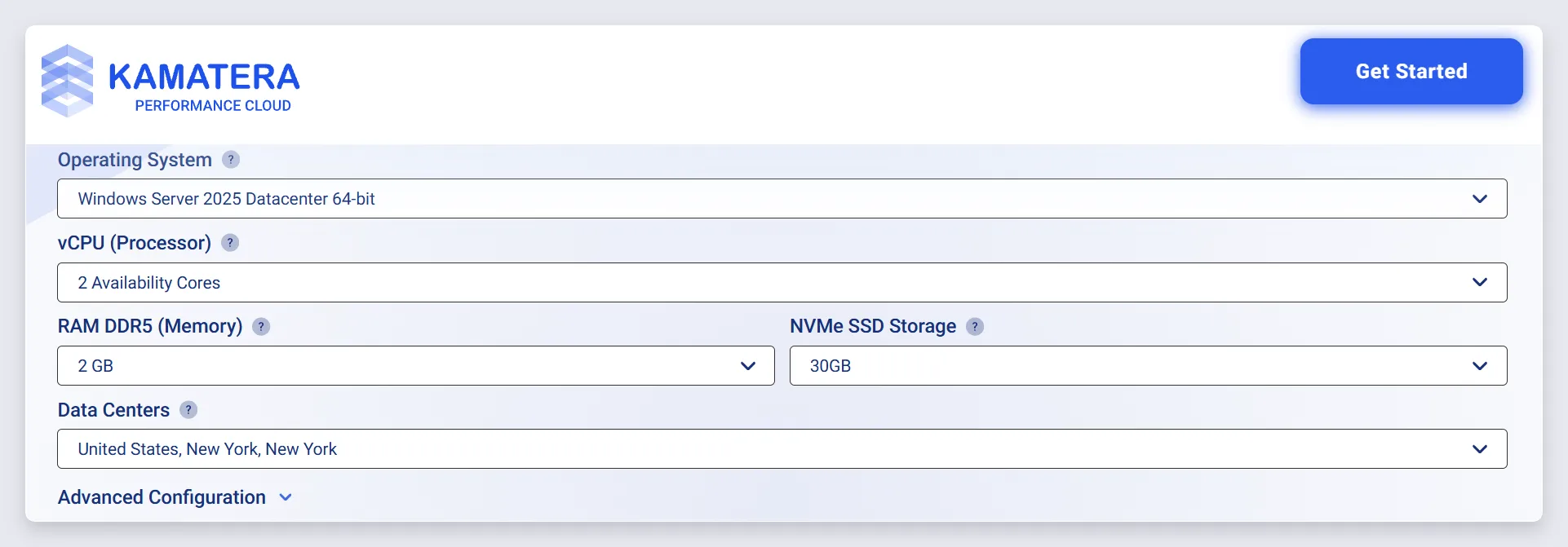Open the Data Centers location dropdown
The height and width of the screenshot is (547, 1568).
782,449
